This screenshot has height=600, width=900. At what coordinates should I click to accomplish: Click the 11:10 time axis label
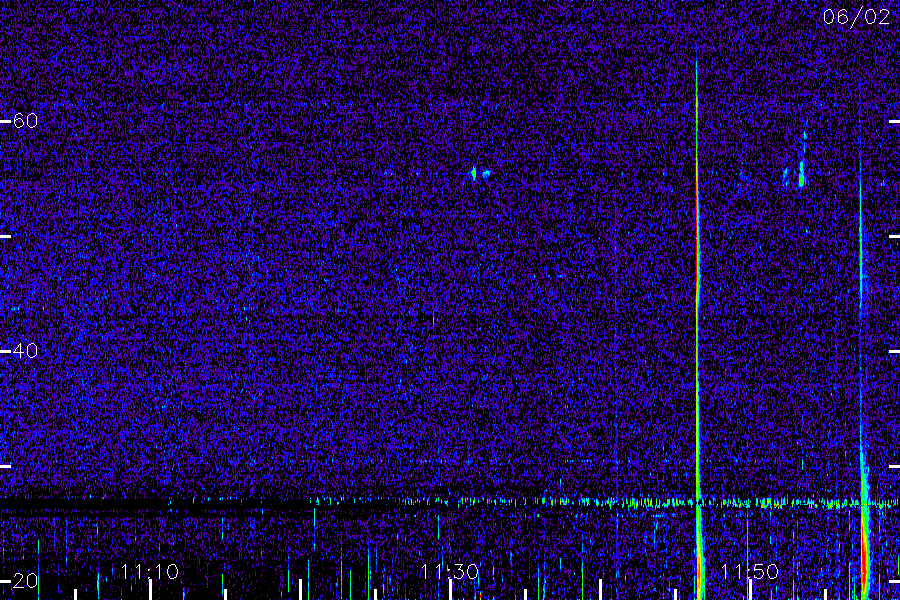[150, 571]
